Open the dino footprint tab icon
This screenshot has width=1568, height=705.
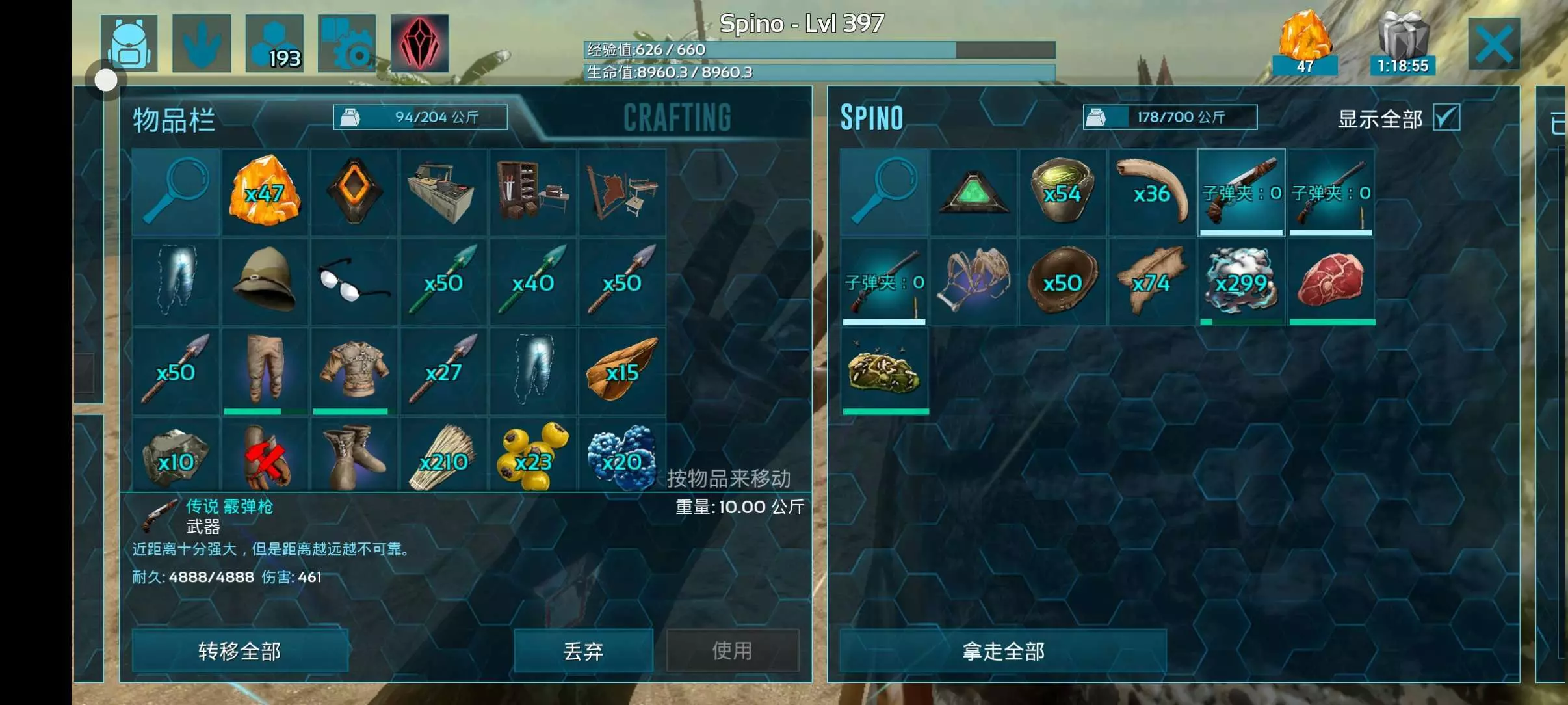click(x=202, y=43)
